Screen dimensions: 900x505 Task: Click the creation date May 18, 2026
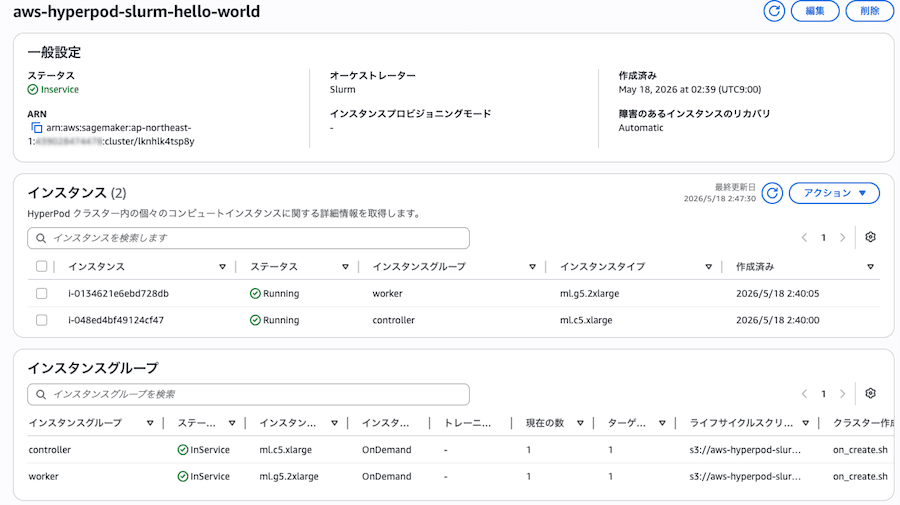[x=689, y=90]
